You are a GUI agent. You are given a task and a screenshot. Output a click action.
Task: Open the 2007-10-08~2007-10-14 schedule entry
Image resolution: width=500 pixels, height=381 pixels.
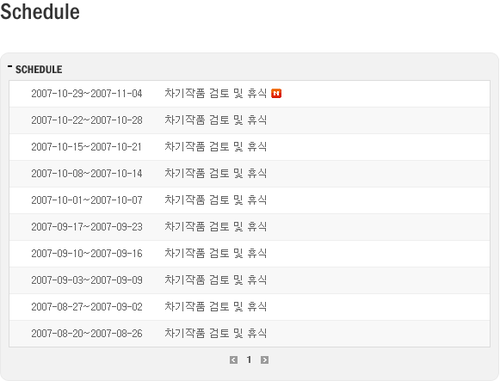click(250, 174)
